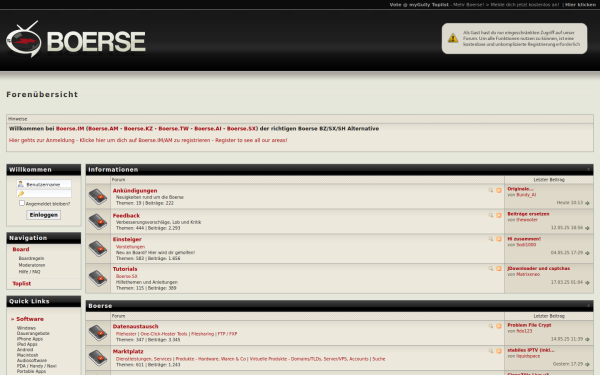The width and height of the screenshot is (600, 375).
Task: Open the RSS feed icon in the Marktplatz row
Action: tap(499, 351)
